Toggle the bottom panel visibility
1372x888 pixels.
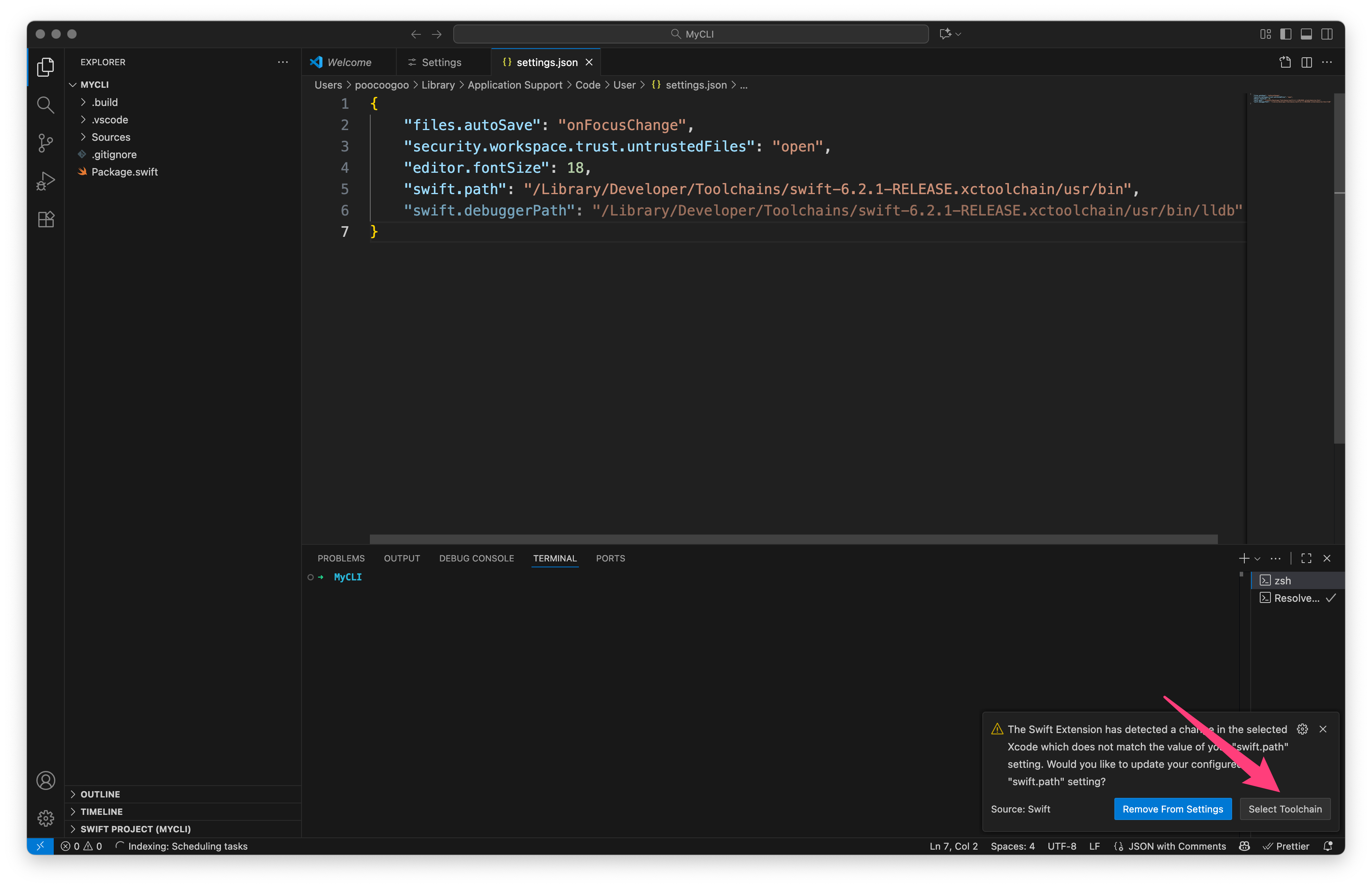coord(1306,34)
